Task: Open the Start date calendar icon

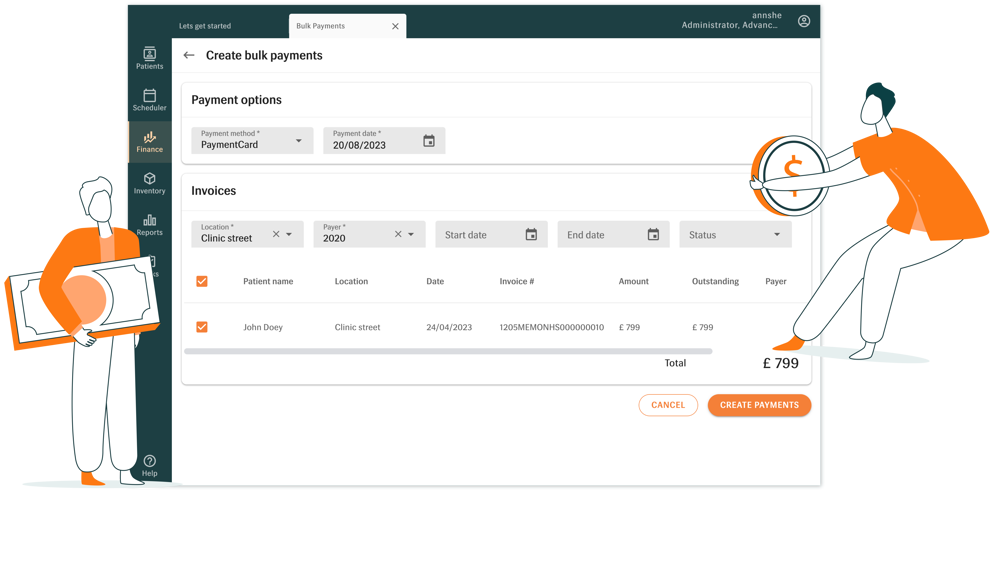Action: pos(531,234)
